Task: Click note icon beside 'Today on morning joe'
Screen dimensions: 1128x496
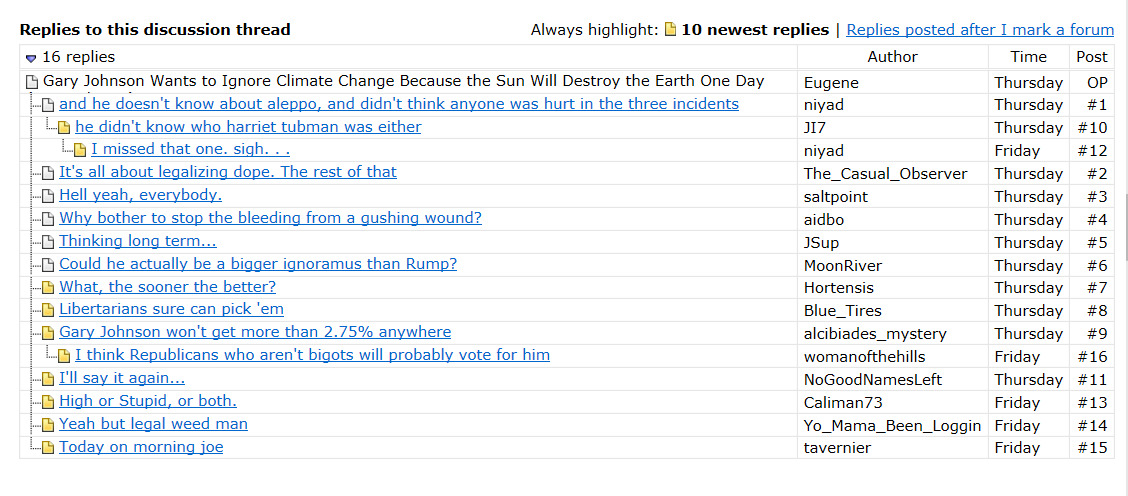Action: [x=48, y=448]
